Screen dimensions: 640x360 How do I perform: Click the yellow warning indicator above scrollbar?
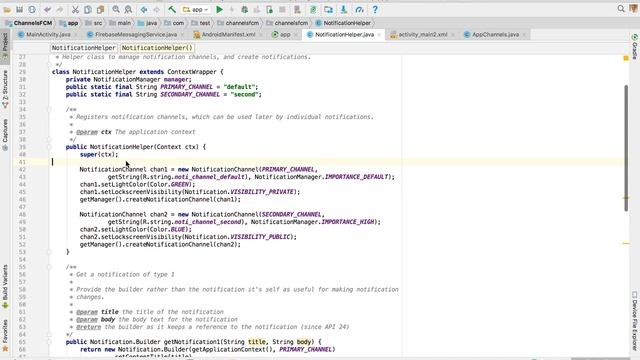click(x=626, y=58)
